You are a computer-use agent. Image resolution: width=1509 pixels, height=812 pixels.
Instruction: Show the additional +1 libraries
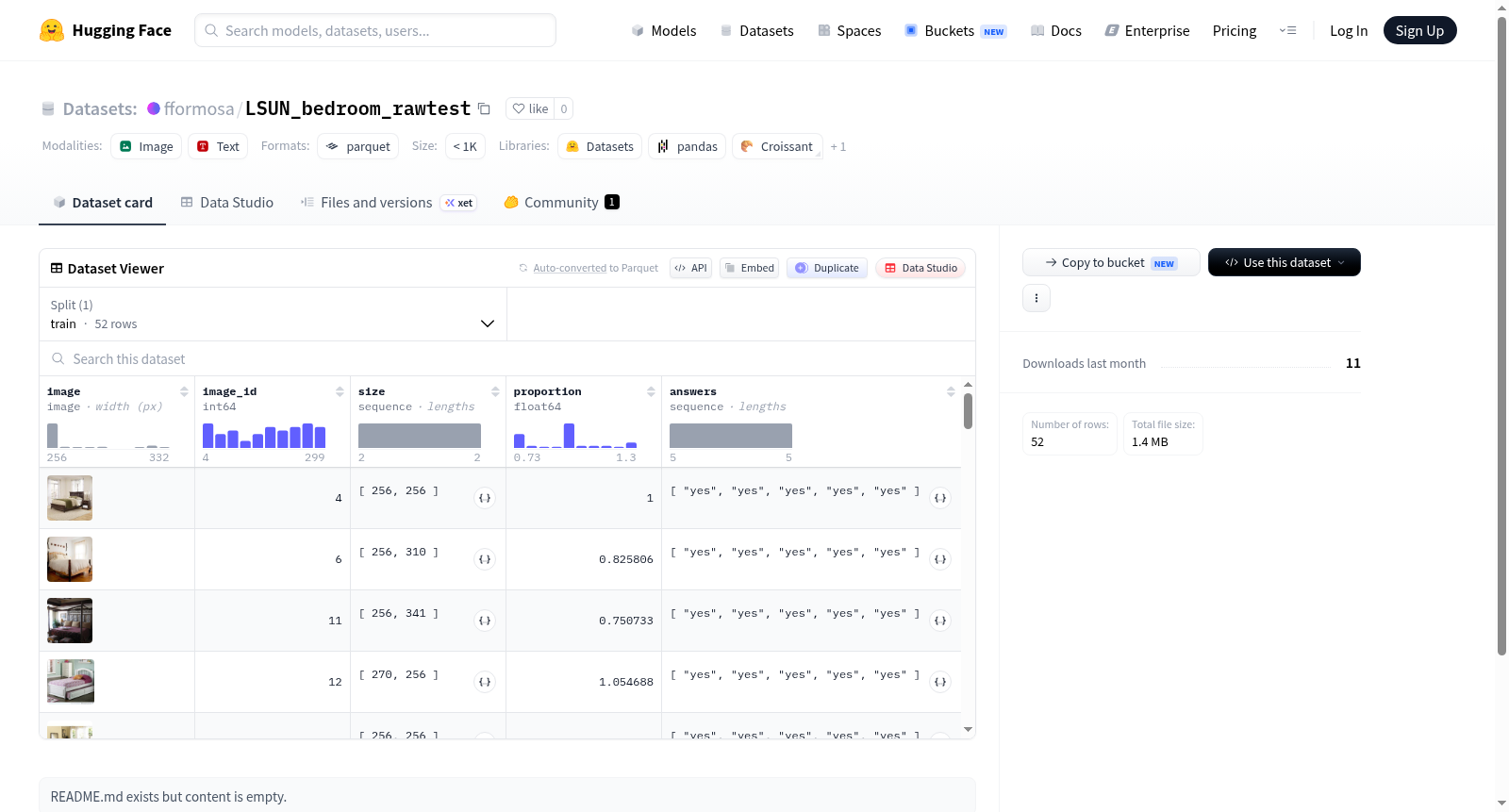coord(838,147)
